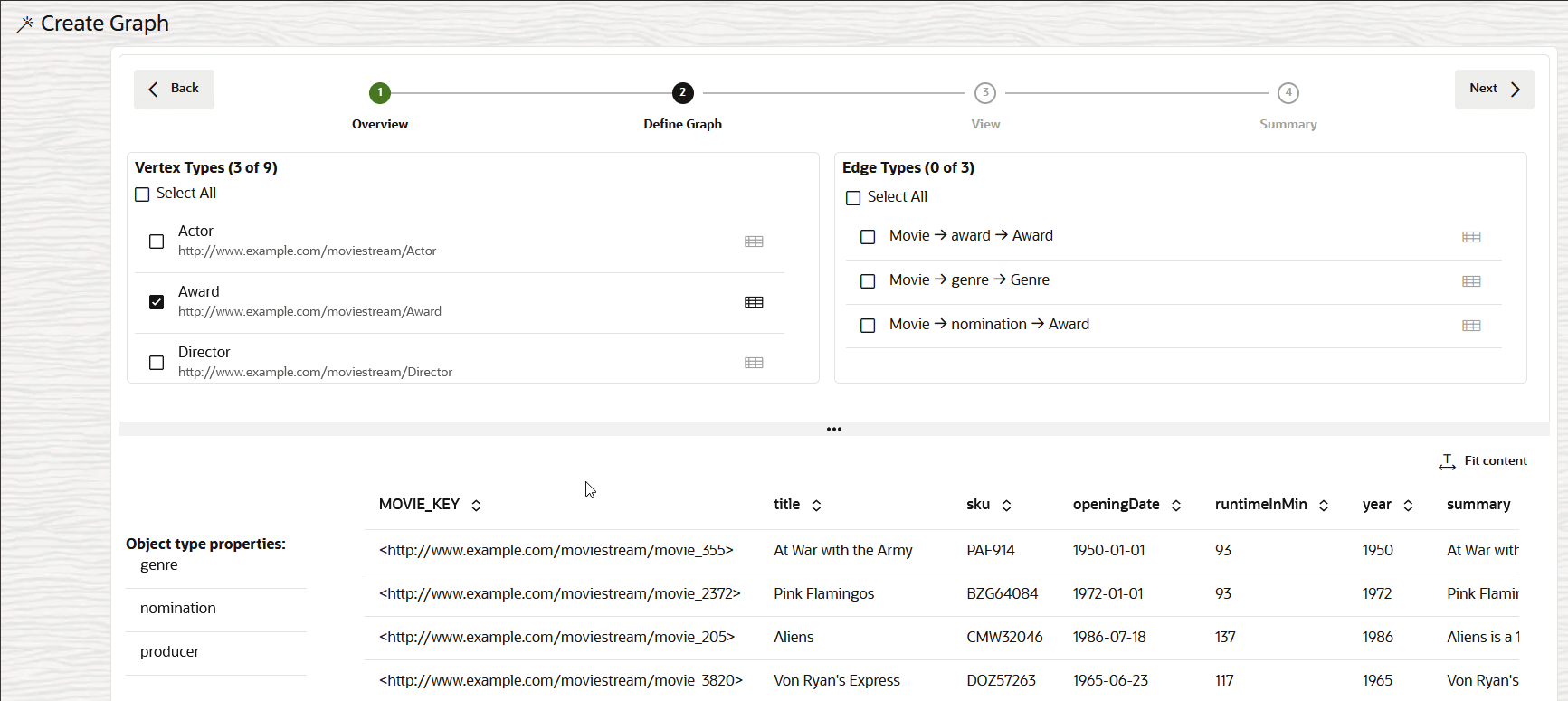Click sku cell CMW32046
This screenshot has height=701, width=1568.
(x=1004, y=638)
